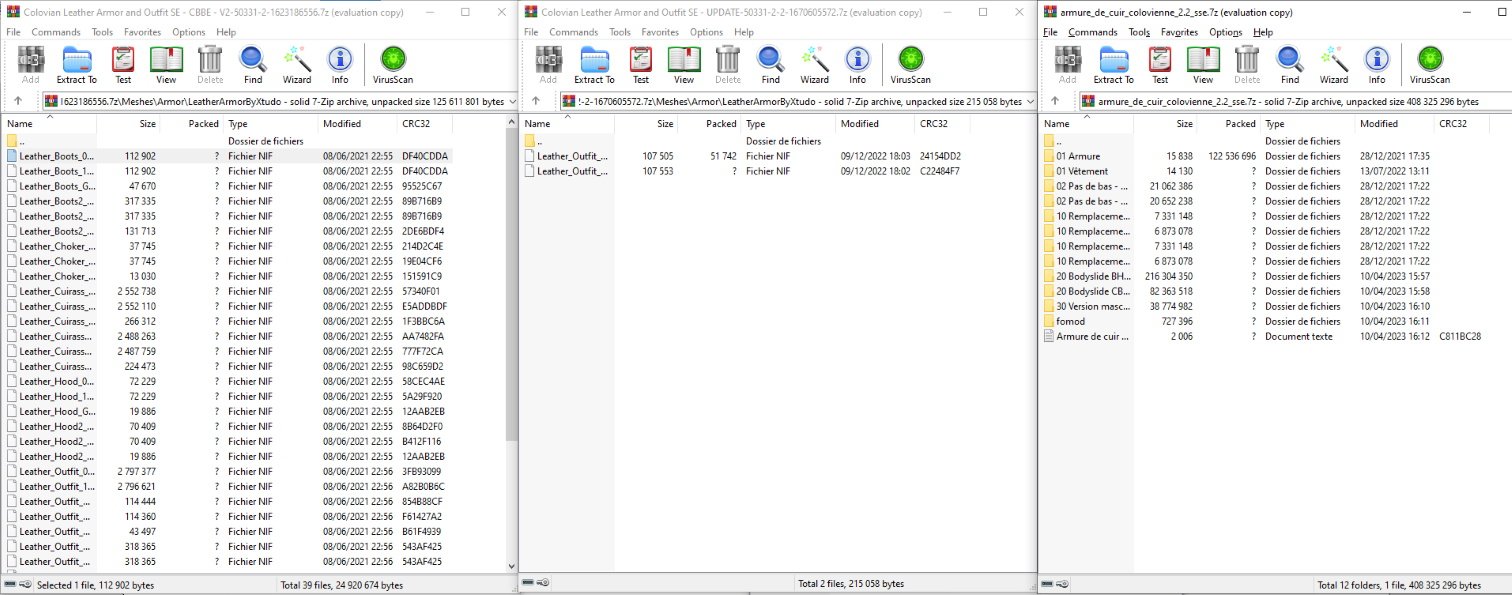
Task: Click Extract To in CBBE window
Action: coord(76,65)
